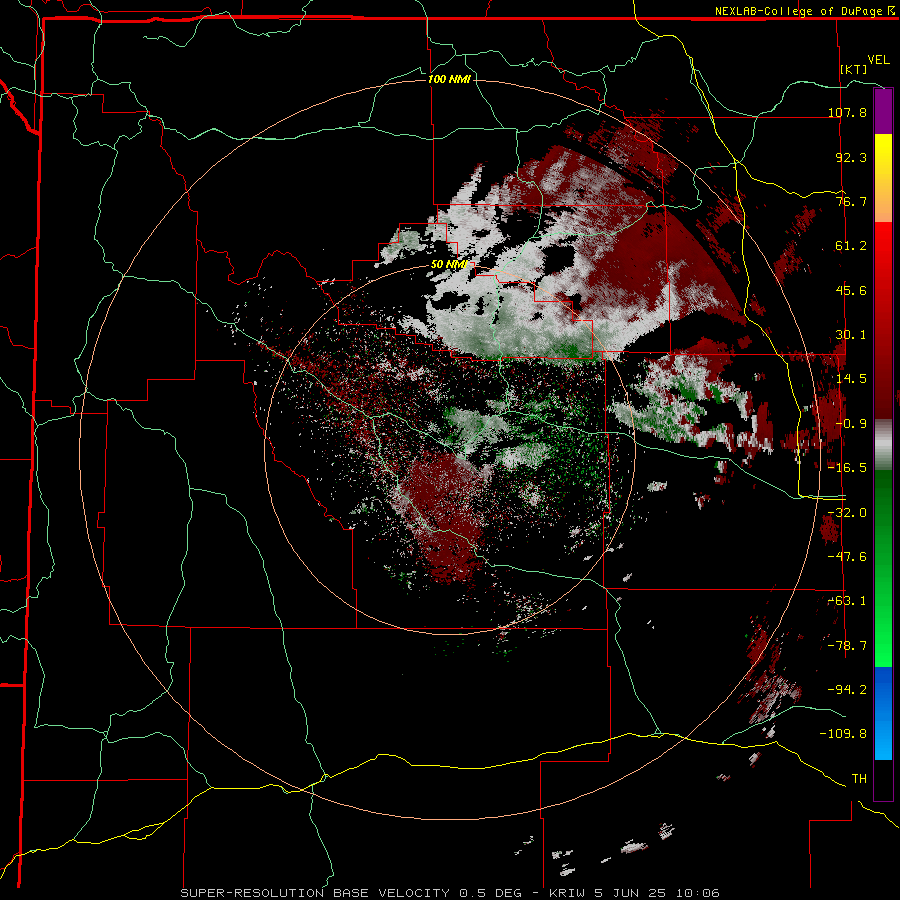Click the -63.1 velocity scale value

847,601
